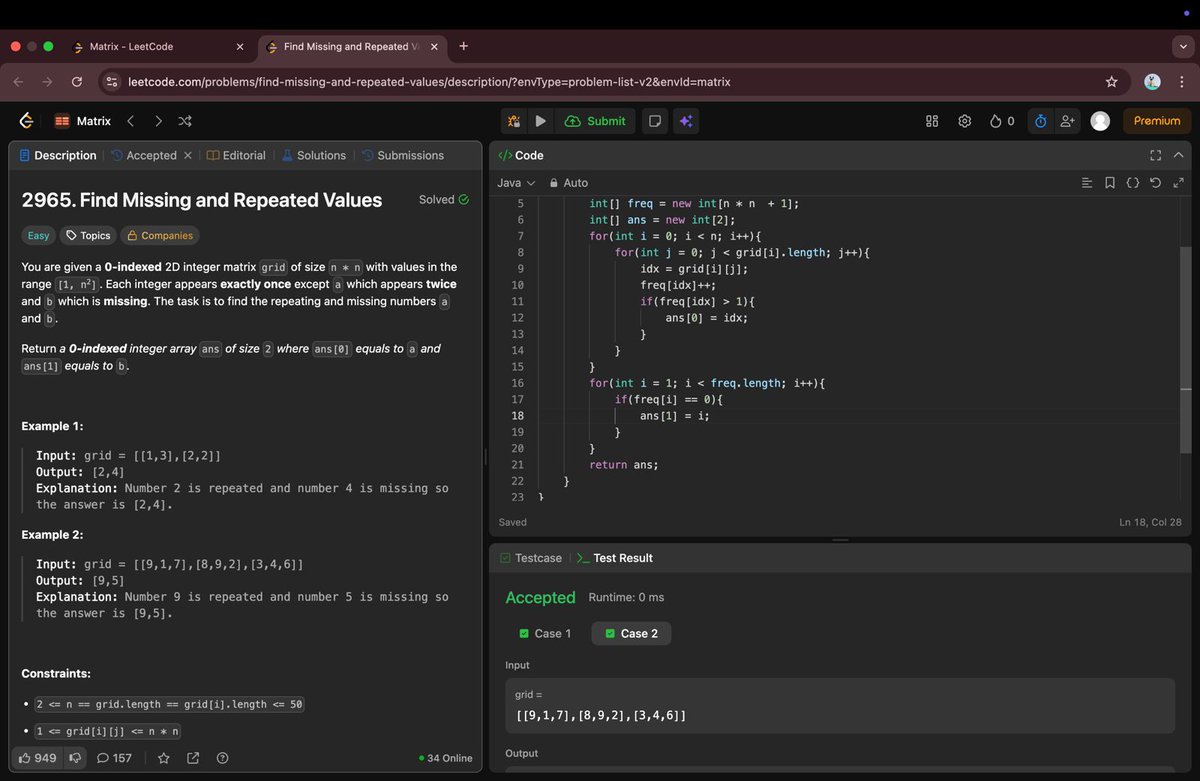Viewport: 1200px width, 781px height.
Task: Reset code with the undo arrow icon
Action: point(1156,183)
